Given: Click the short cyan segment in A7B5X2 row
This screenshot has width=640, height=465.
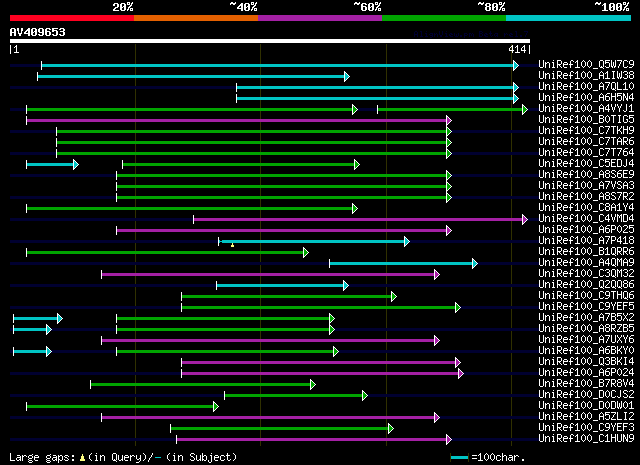Looking at the screenshot, I should tap(38, 319).
